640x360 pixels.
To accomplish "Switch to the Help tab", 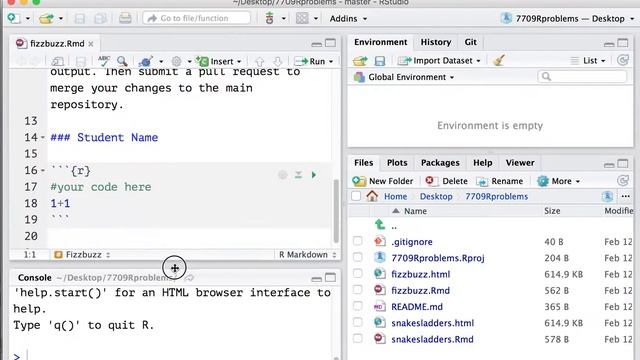I will pos(482,162).
